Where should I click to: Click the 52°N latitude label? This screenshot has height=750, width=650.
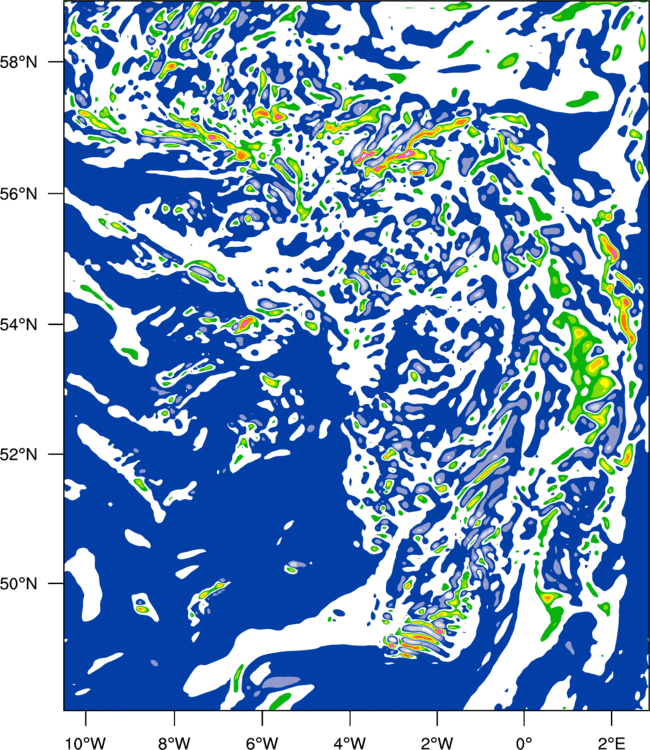[x=19, y=454]
